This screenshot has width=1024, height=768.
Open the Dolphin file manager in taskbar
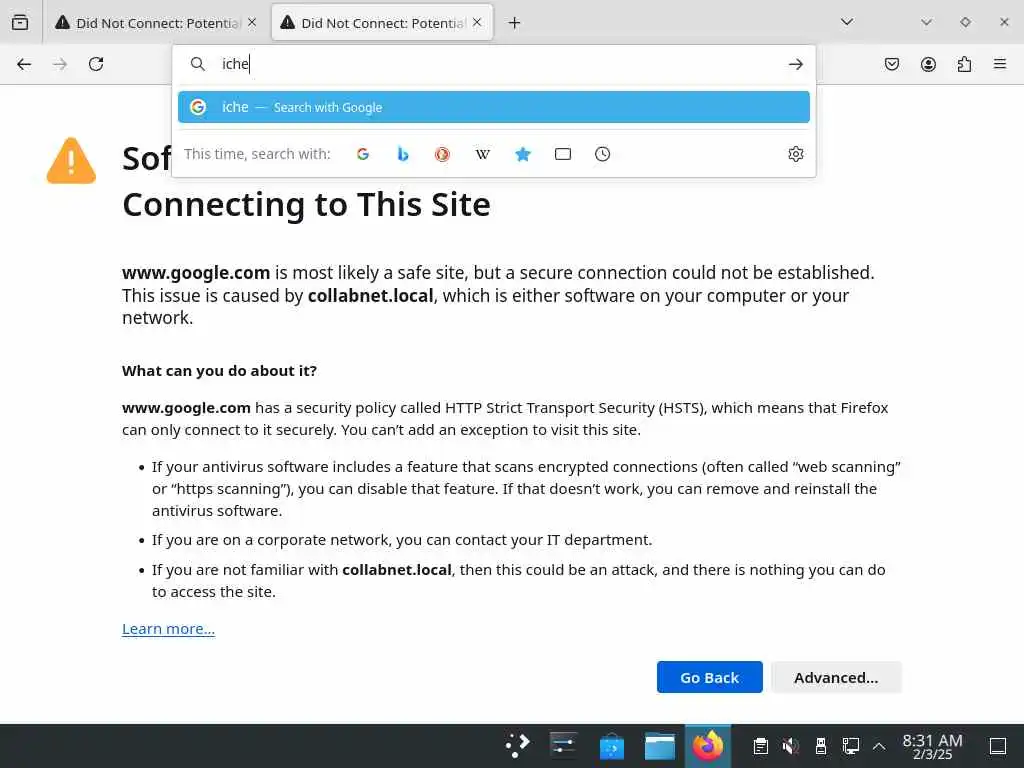point(660,746)
